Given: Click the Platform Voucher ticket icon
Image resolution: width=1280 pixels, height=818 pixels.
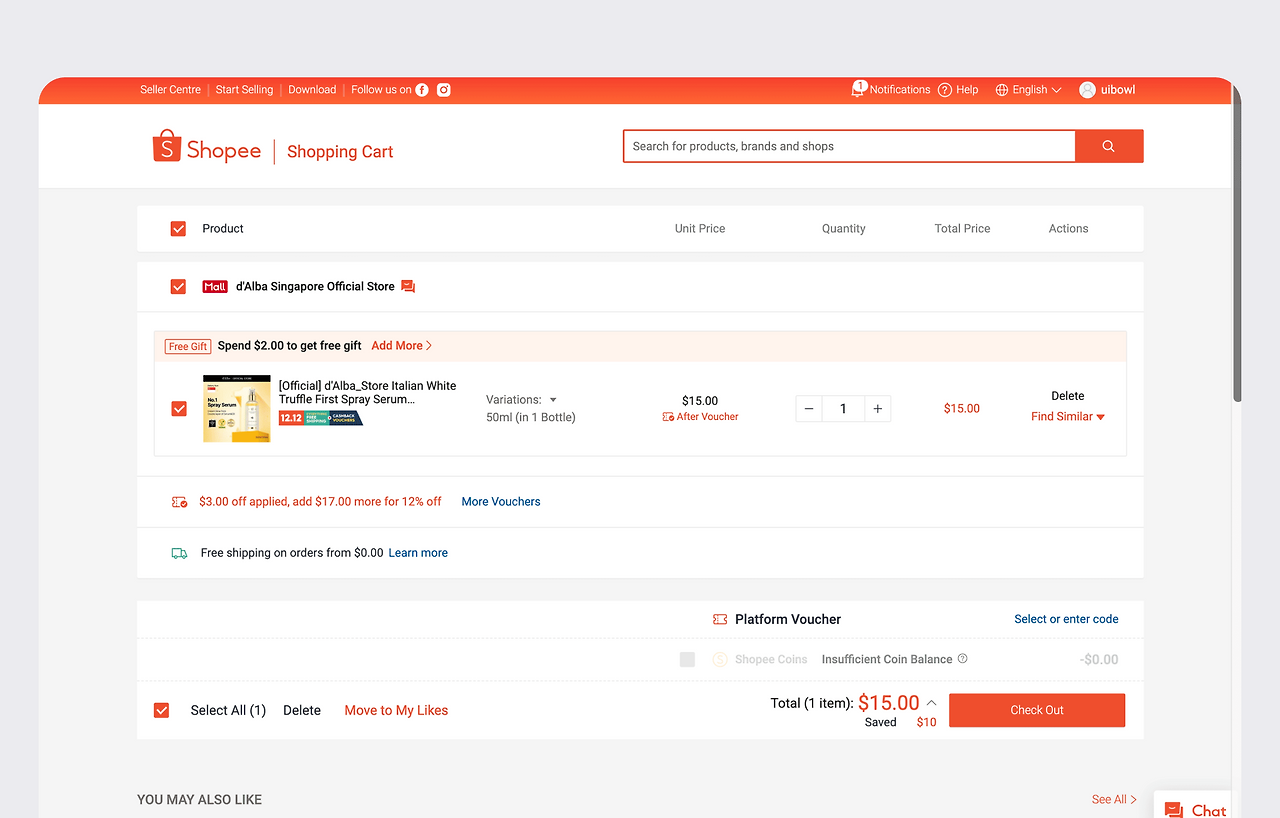Looking at the screenshot, I should tap(719, 620).
